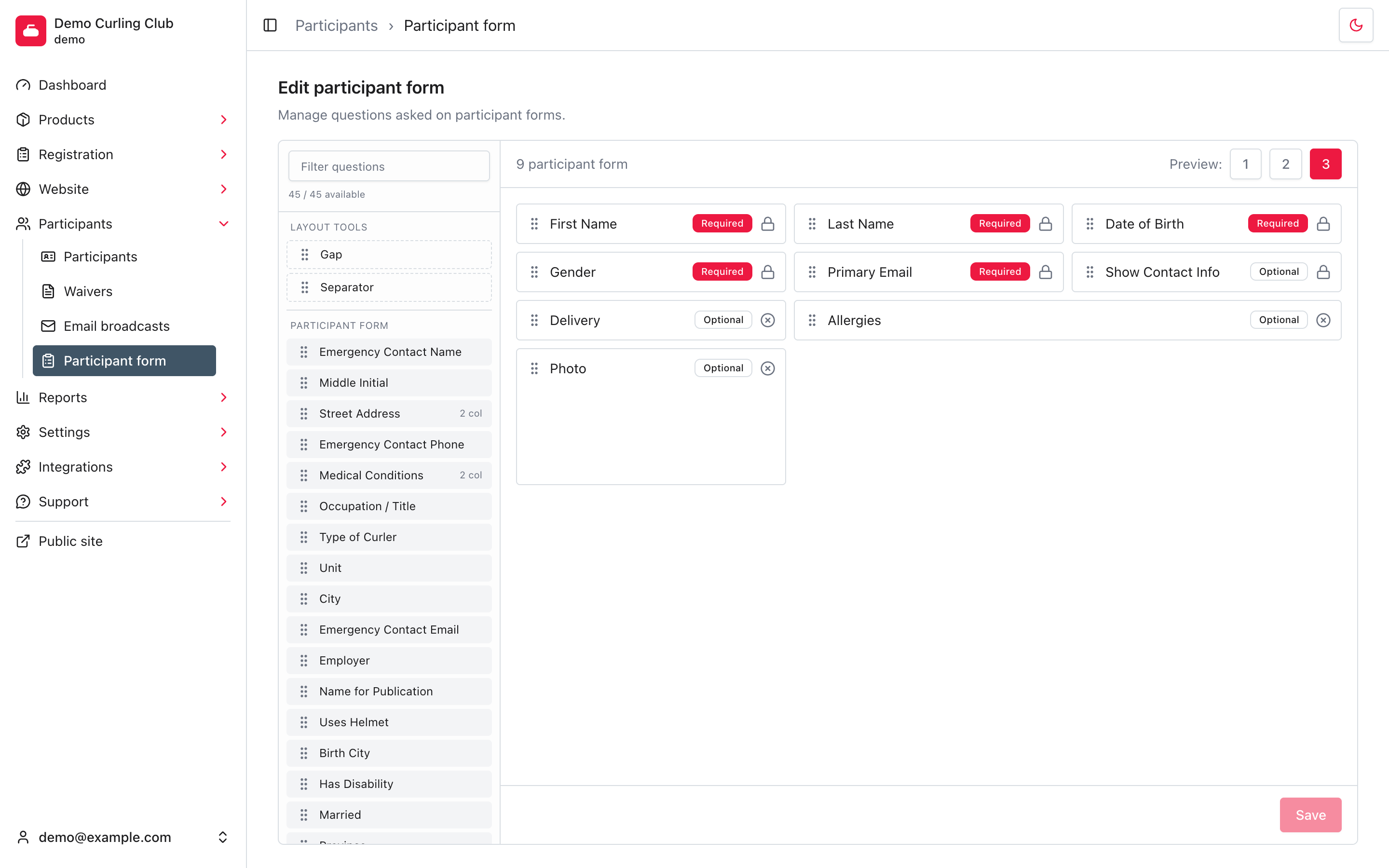The image size is (1389, 868).
Task: Expand the Website menu
Action: click(123, 189)
